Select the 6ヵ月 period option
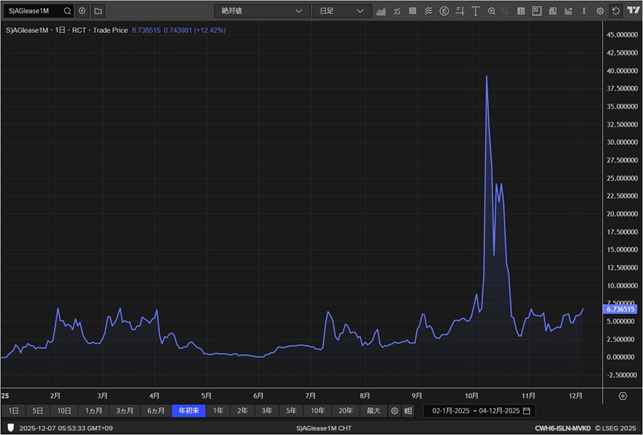 click(156, 411)
